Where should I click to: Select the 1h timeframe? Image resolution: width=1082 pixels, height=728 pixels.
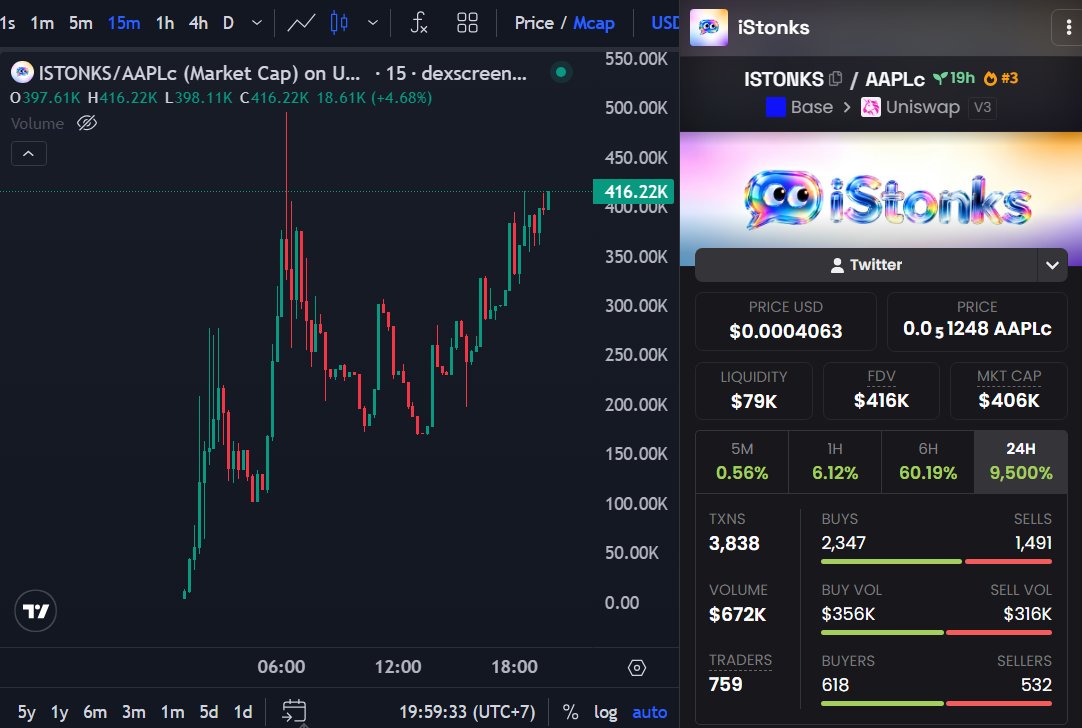point(165,23)
